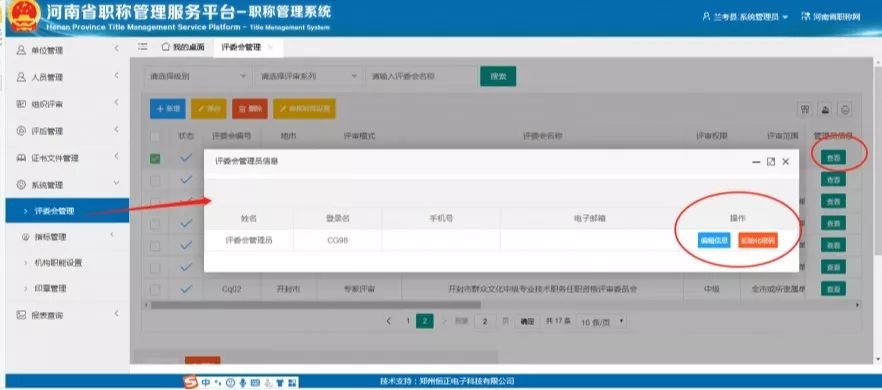Click the 评后管理 icon in sidebar

point(21,131)
